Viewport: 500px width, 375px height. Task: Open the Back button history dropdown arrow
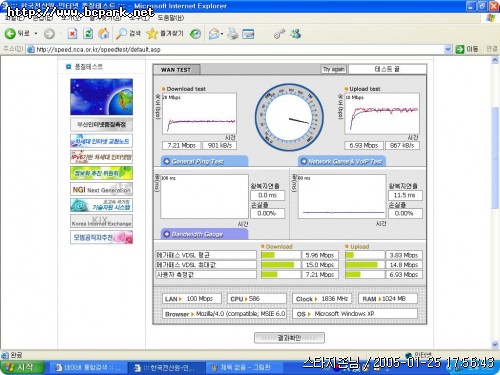[36, 34]
